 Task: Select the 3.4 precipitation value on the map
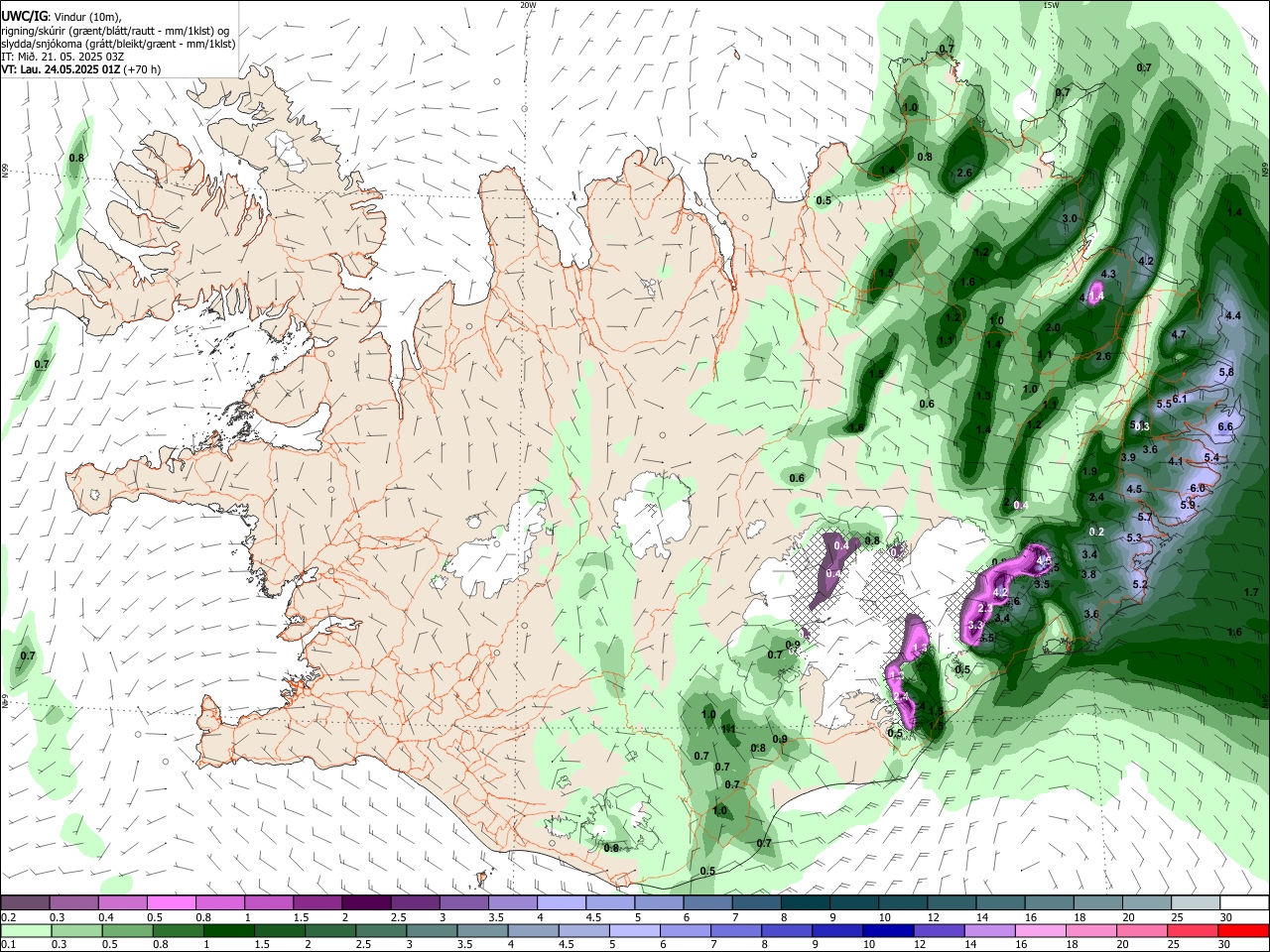tap(1089, 554)
